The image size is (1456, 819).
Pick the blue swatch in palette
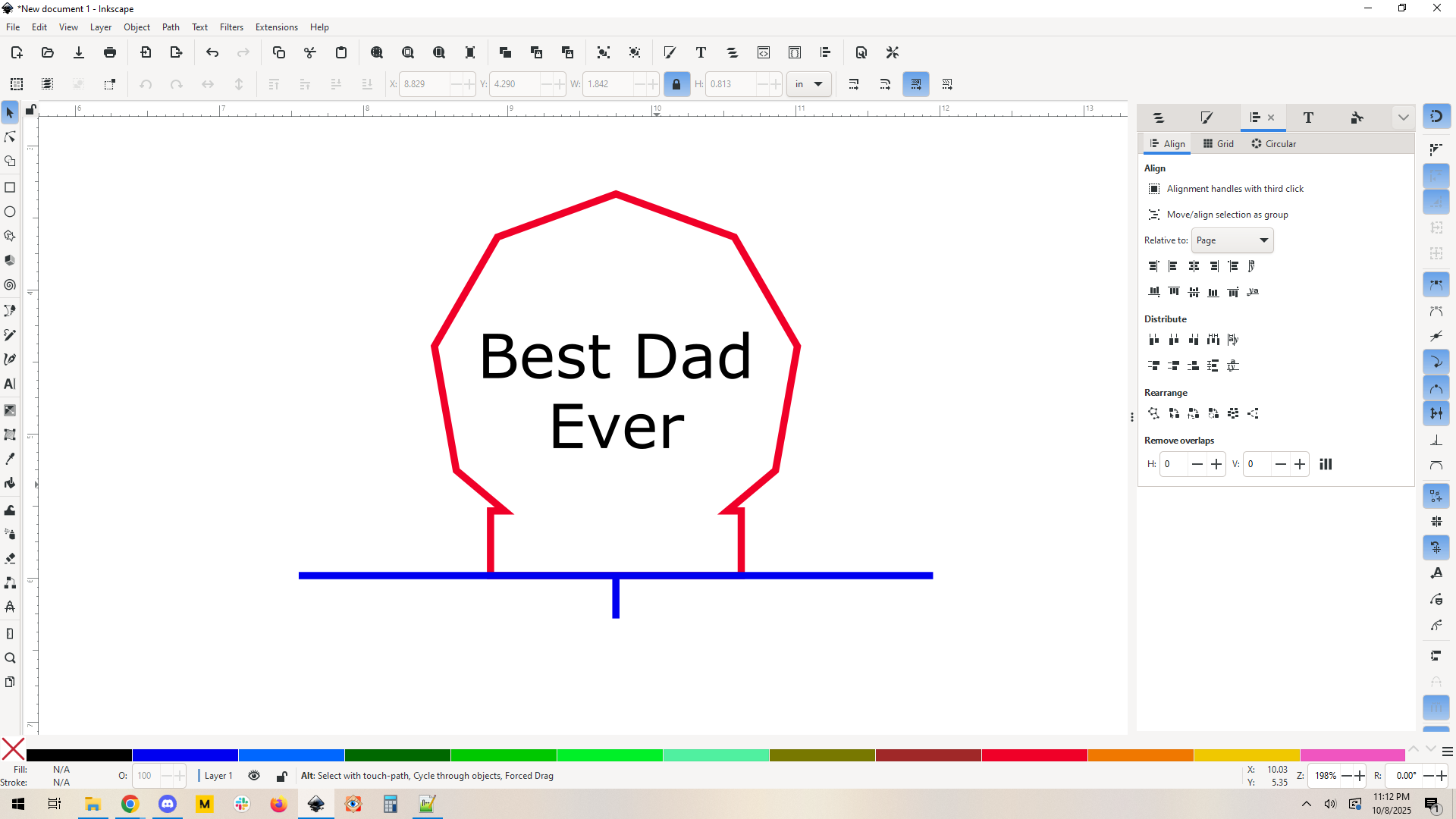[x=185, y=755]
